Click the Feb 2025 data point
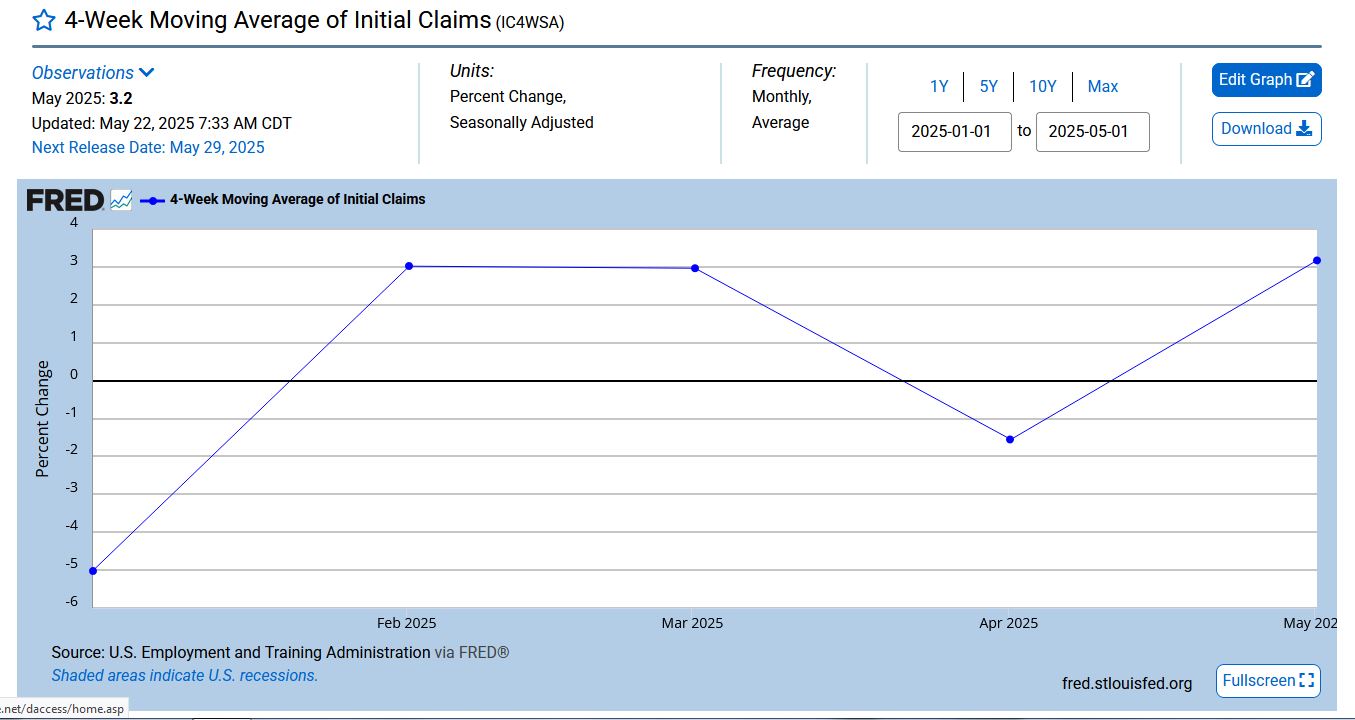This screenshot has width=1355, height=720. point(409,266)
